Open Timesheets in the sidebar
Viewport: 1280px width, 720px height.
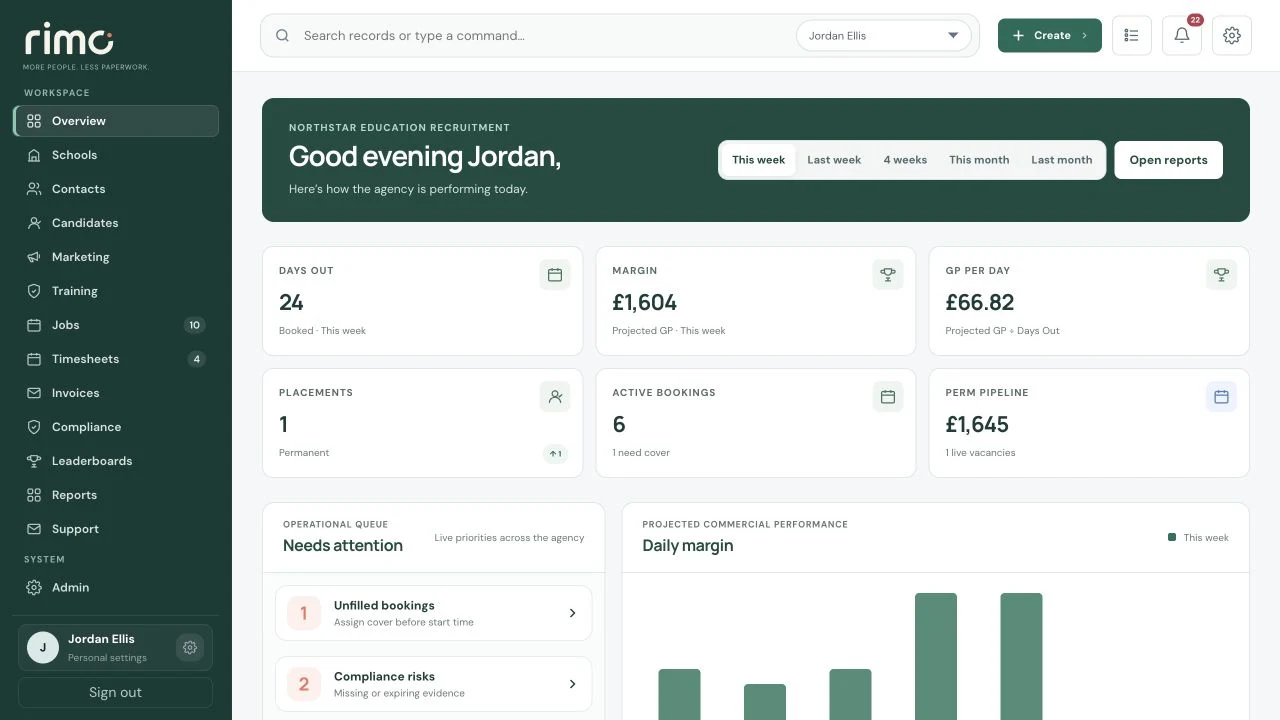[x=116, y=359]
